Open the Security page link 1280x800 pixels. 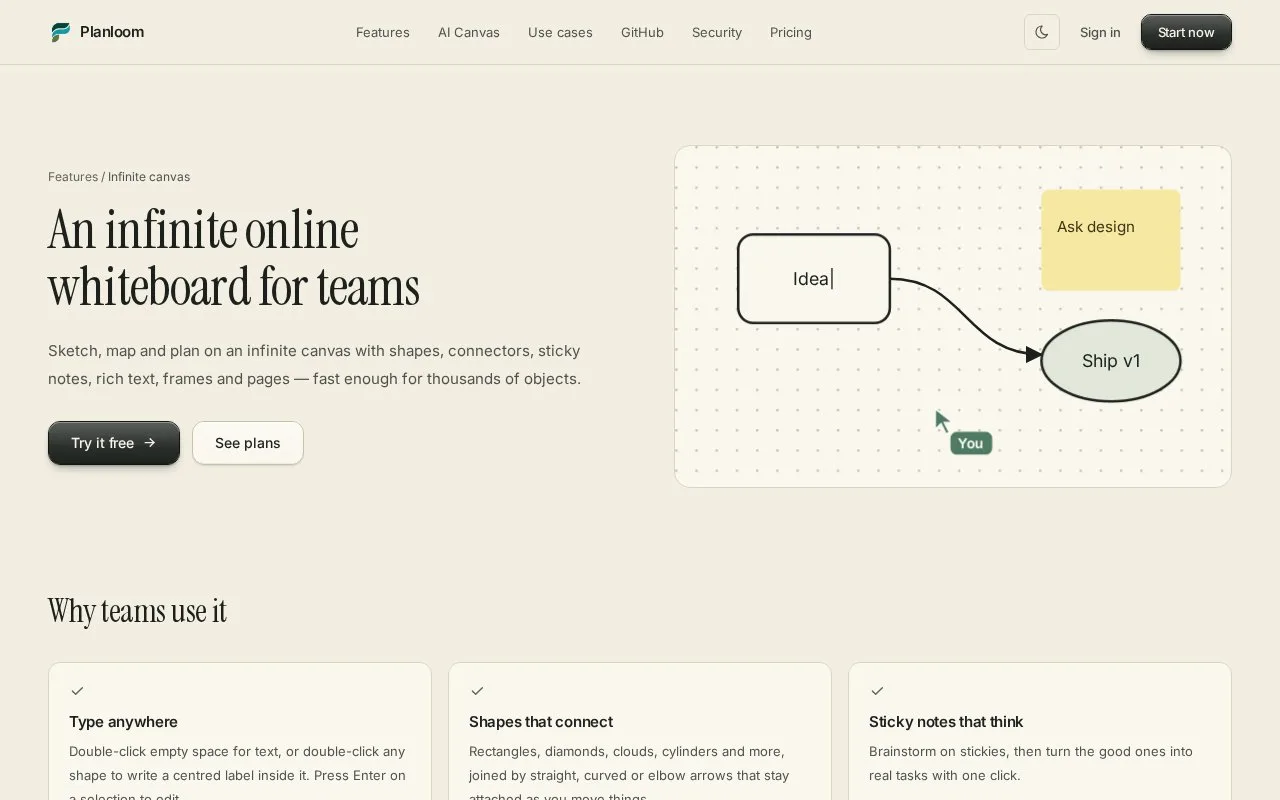point(717,32)
